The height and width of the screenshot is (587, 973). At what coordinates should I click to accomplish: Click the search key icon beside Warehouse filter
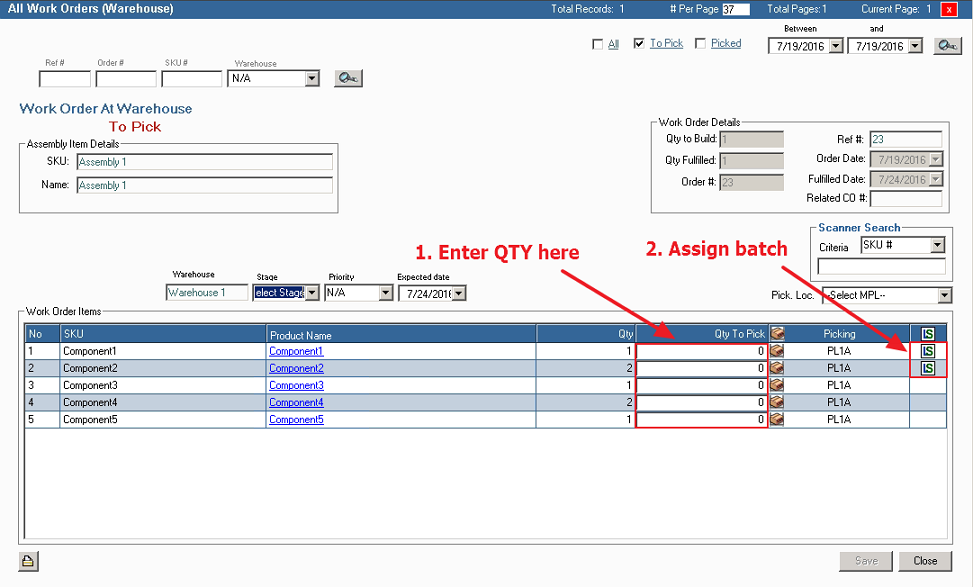347,78
